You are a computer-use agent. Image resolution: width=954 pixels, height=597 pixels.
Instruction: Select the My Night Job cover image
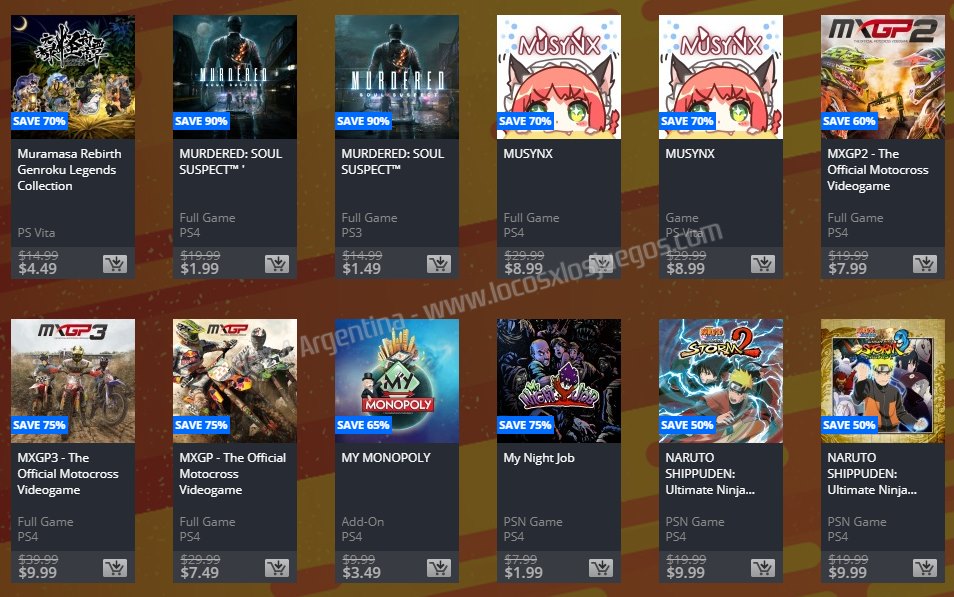559,381
